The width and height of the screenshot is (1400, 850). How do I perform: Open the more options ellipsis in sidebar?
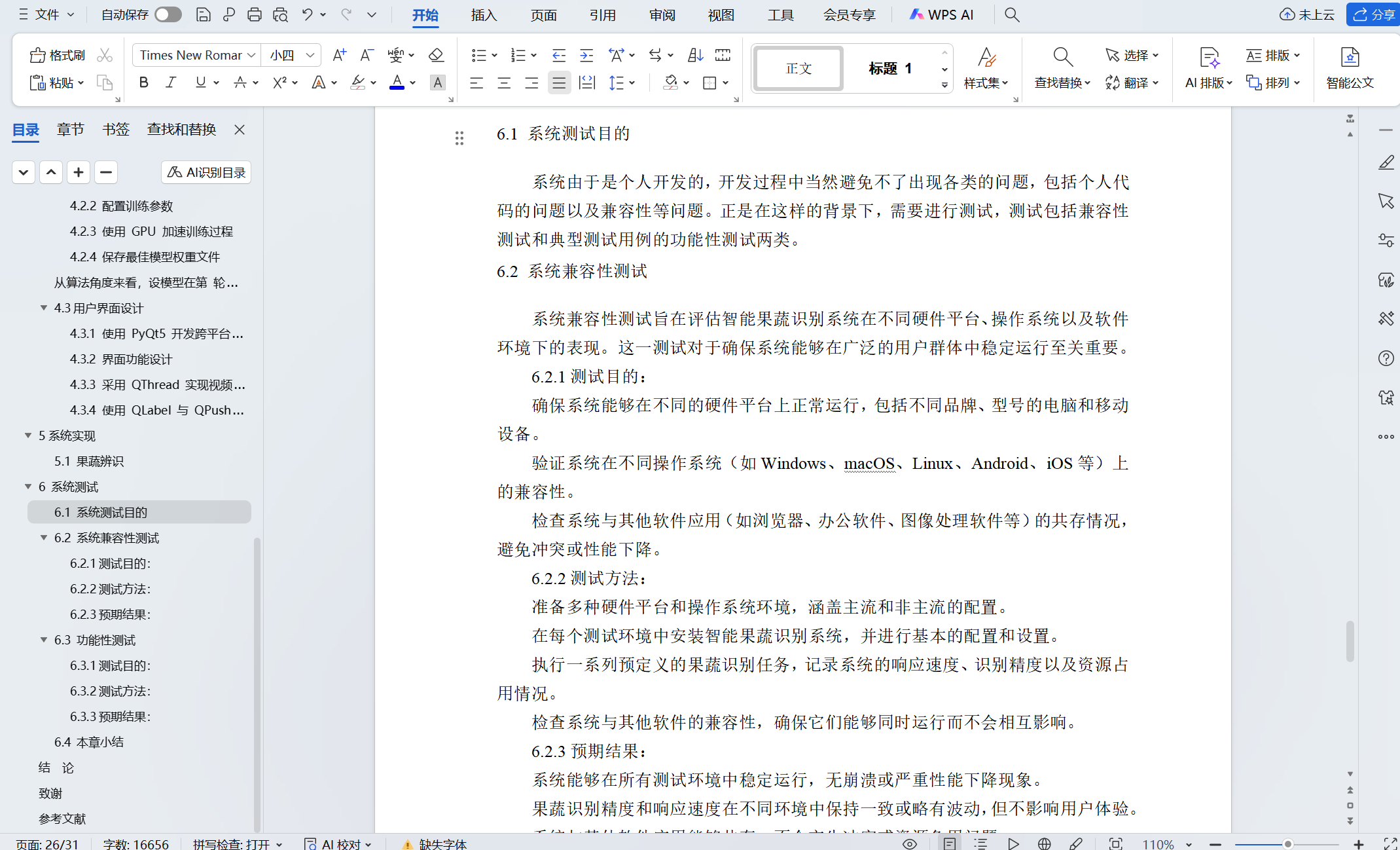(x=1386, y=437)
